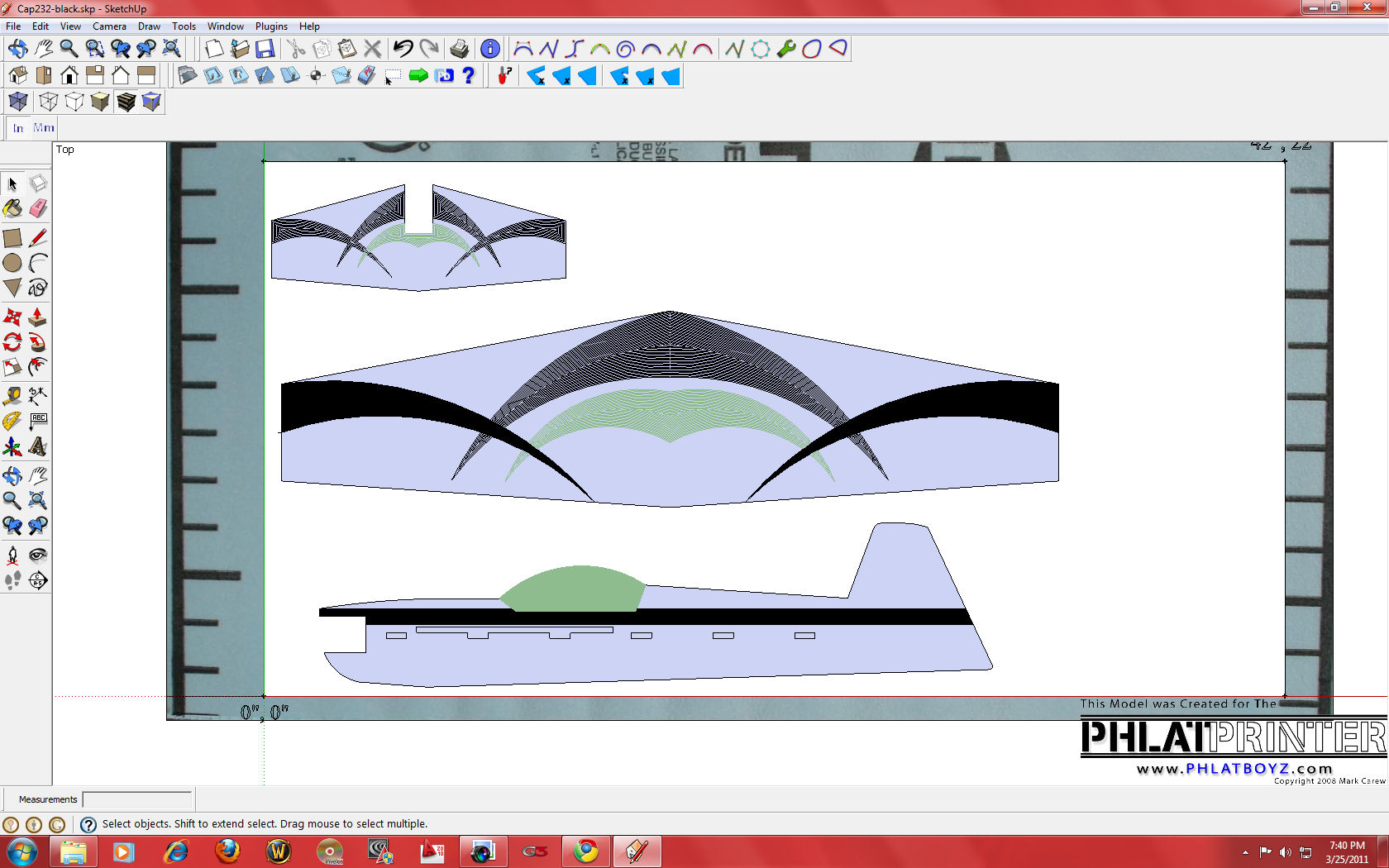Select the Rotate tool
The height and width of the screenshot is (868, 1389).
click(12, 342)
